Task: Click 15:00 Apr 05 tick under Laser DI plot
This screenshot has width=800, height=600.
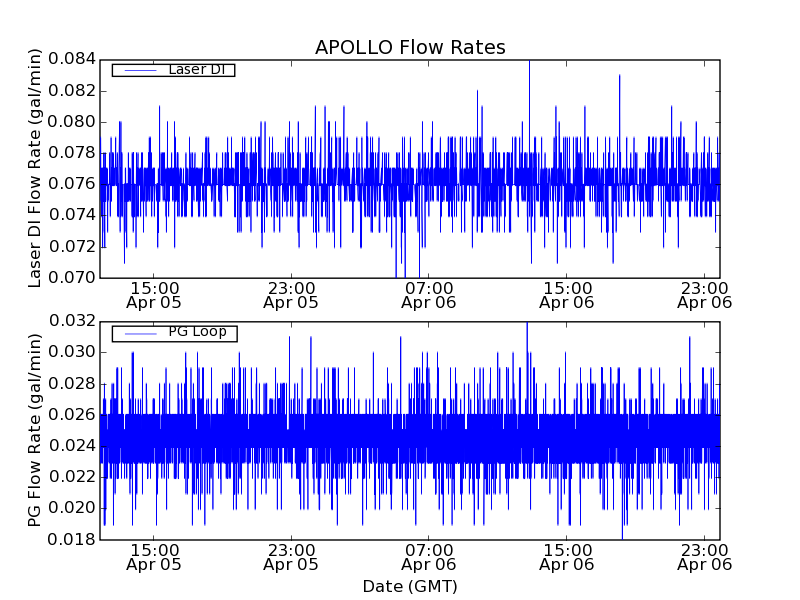Action: tap(154, 295)
